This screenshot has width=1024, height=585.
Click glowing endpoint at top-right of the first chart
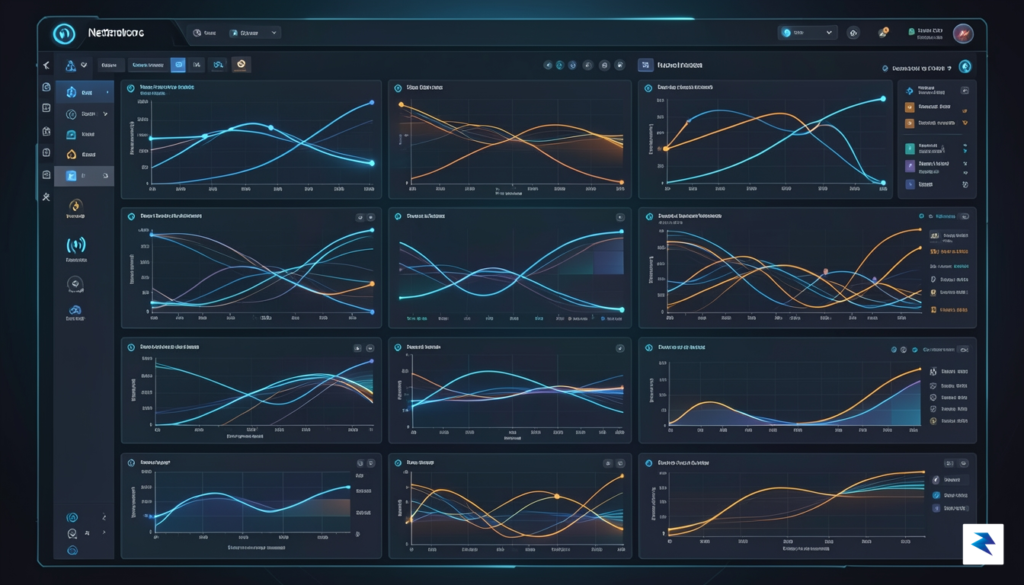click(372, 103)
